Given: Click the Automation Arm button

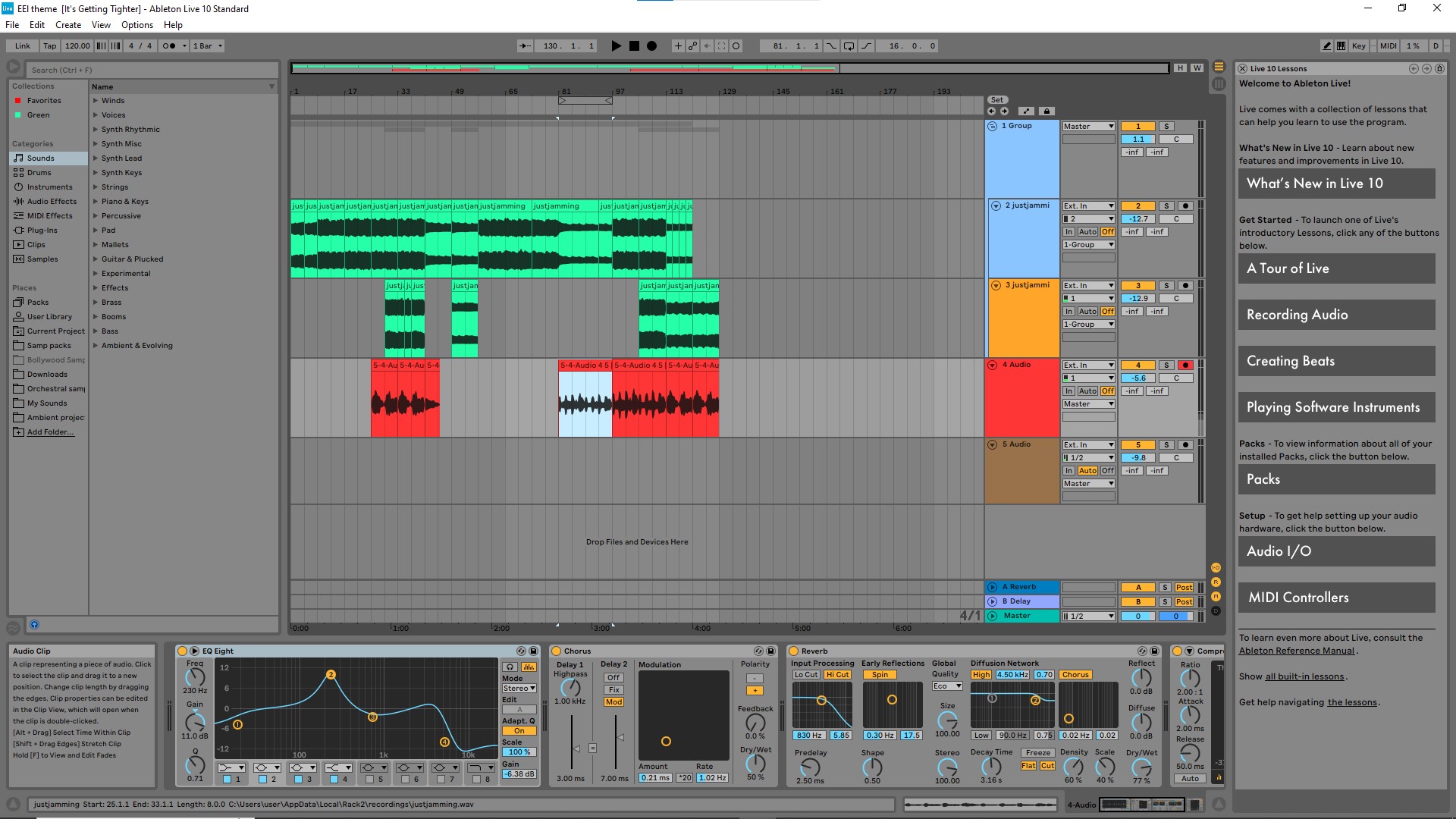Looking at the screenshot, I should coord(692,46).
